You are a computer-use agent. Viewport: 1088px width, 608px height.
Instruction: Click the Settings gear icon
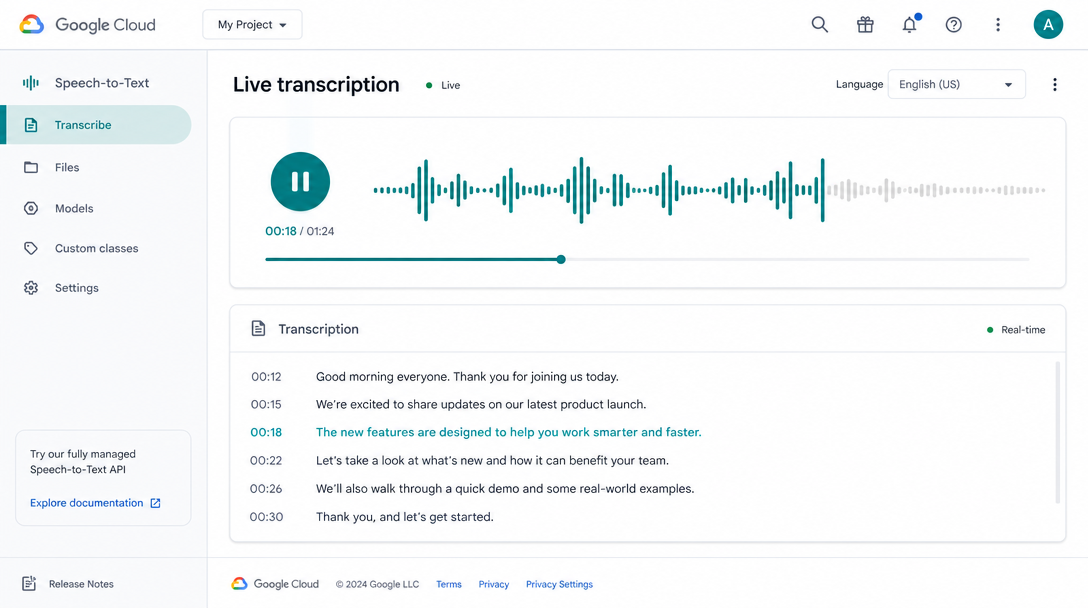coord(31,288)
